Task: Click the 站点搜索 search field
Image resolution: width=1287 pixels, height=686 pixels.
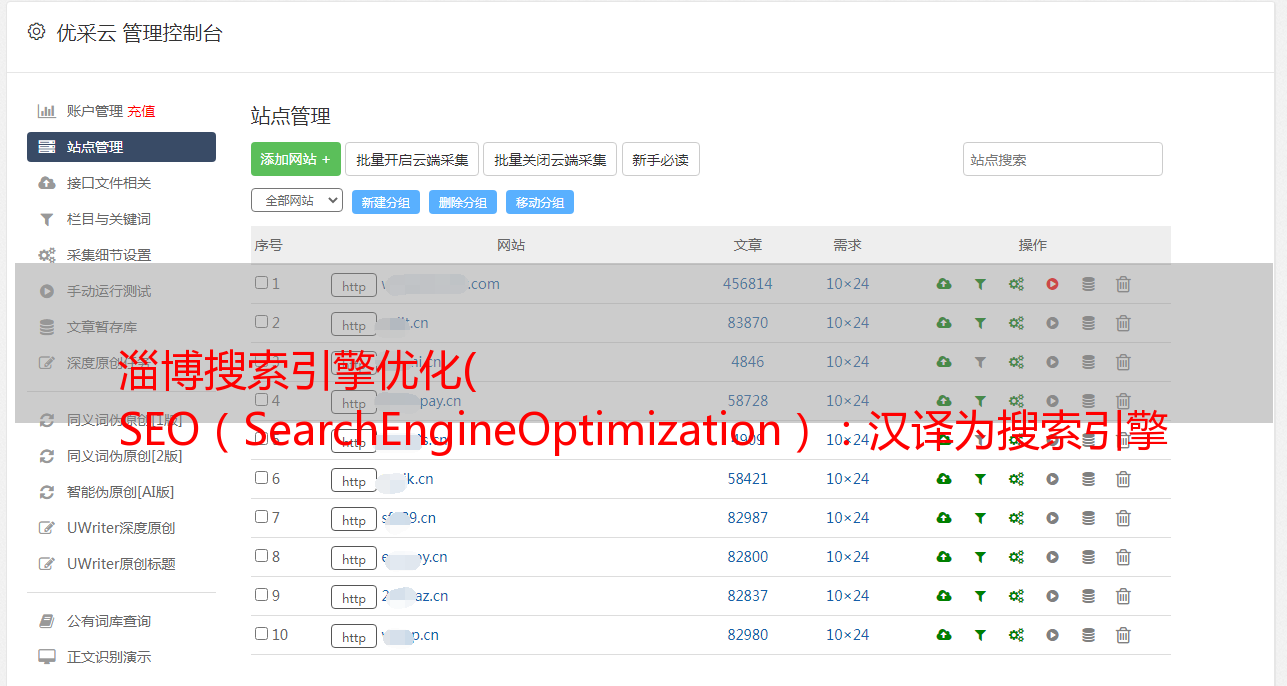Action: (x=1063, y=159)
